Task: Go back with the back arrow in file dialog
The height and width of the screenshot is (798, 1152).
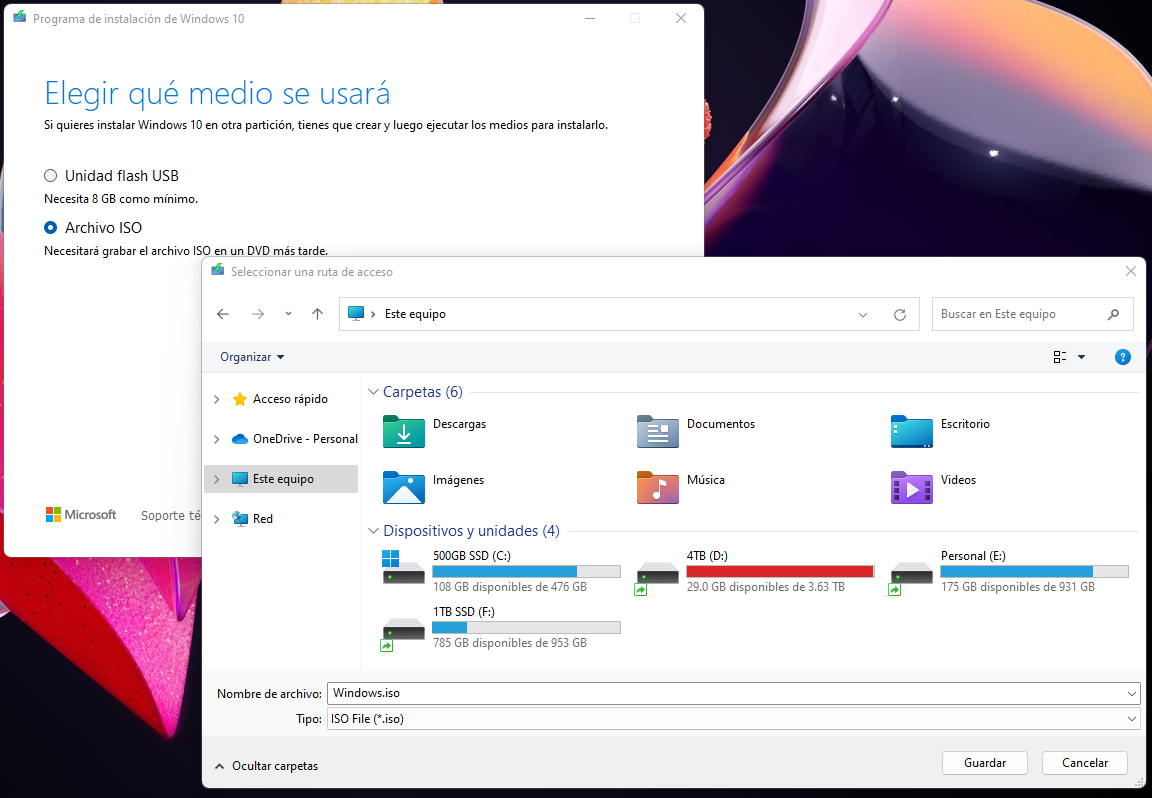Action: [x=223, y=314]
